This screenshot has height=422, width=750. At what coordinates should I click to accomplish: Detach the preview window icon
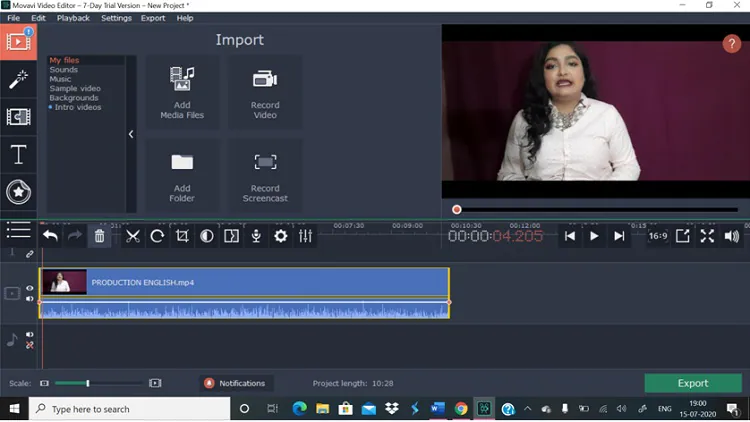pyautogui.click(x=683, y=236)
